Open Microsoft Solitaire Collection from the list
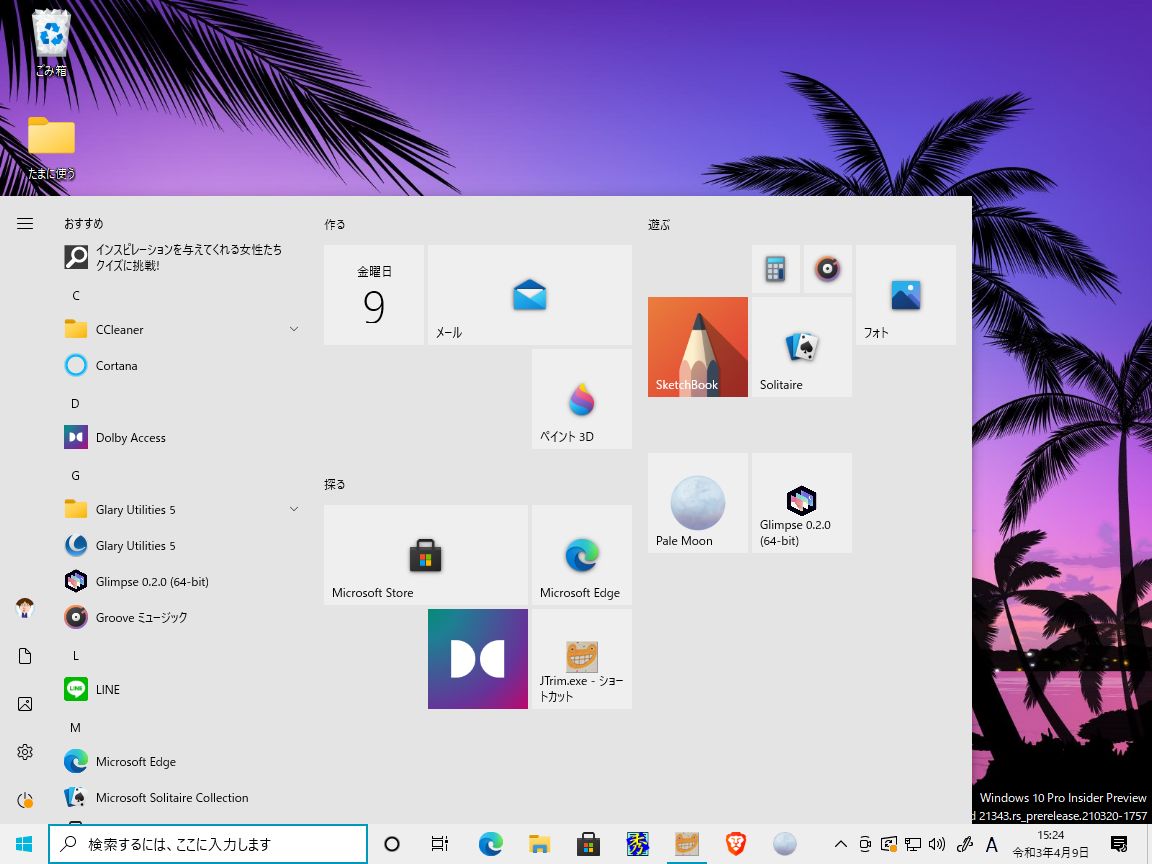The height and width of the screenshot is (864, 1152). pyautogui.click(x=172, y=797)
